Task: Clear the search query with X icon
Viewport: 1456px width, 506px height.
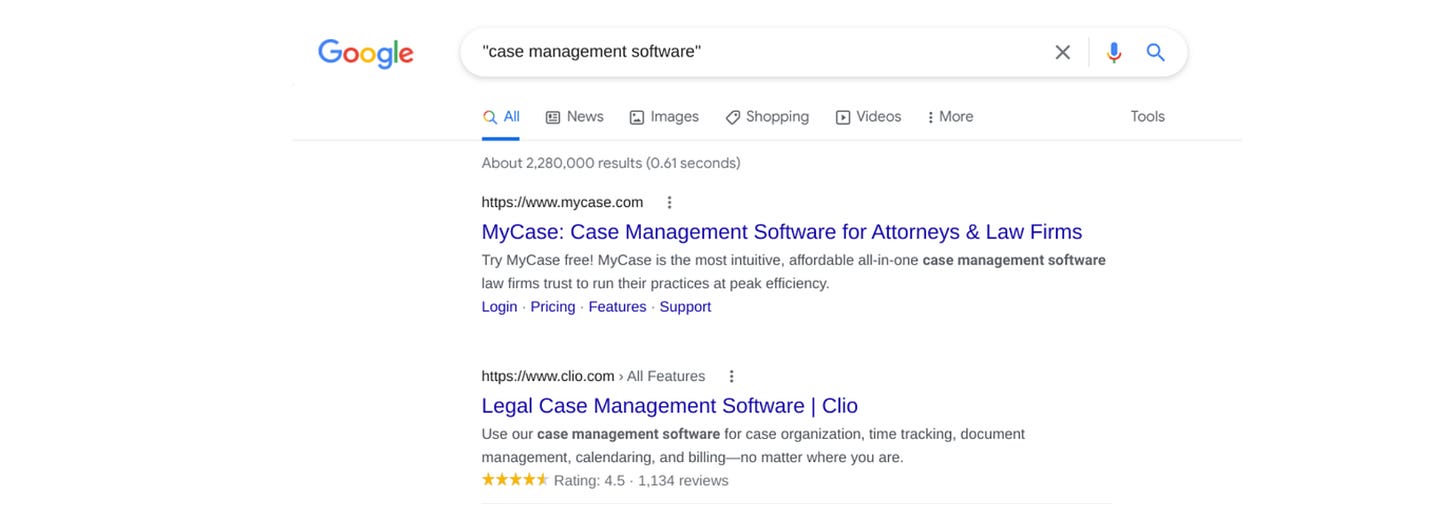Action: (x=1062, y=52)
